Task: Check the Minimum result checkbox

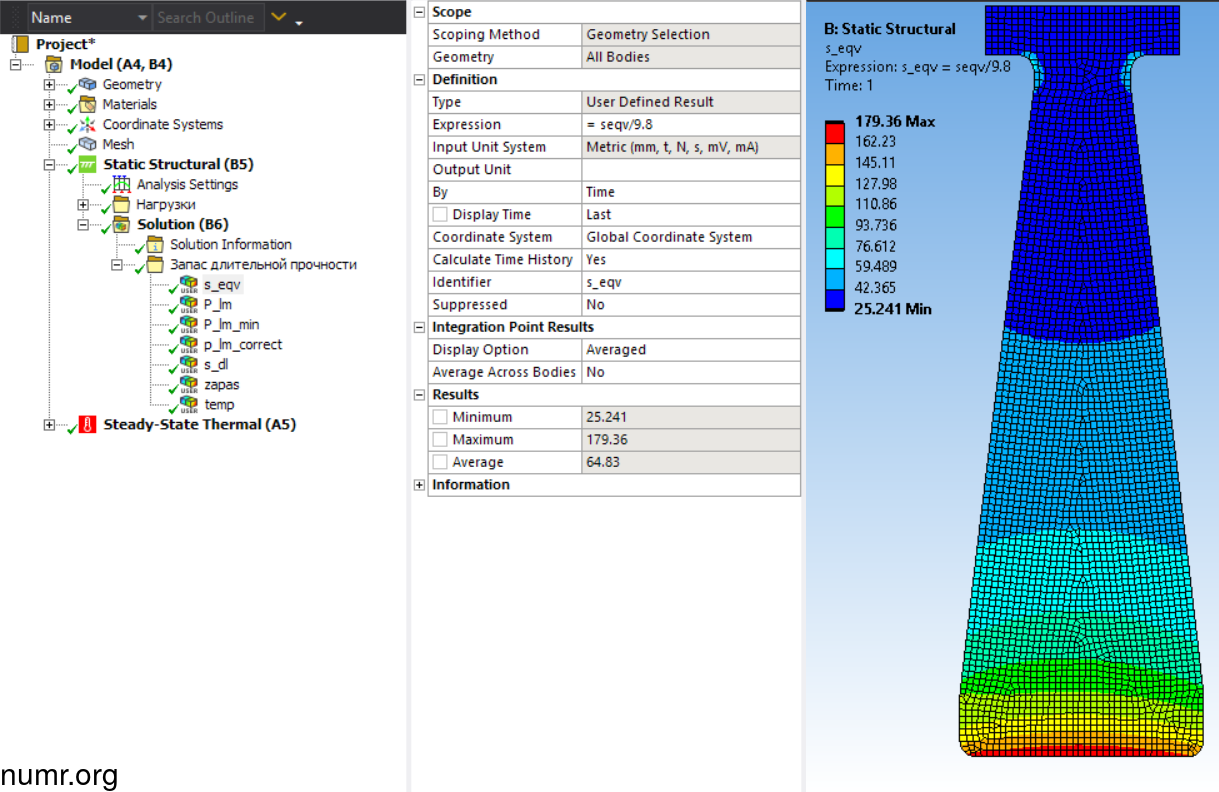Action: (x=440, y=417)
